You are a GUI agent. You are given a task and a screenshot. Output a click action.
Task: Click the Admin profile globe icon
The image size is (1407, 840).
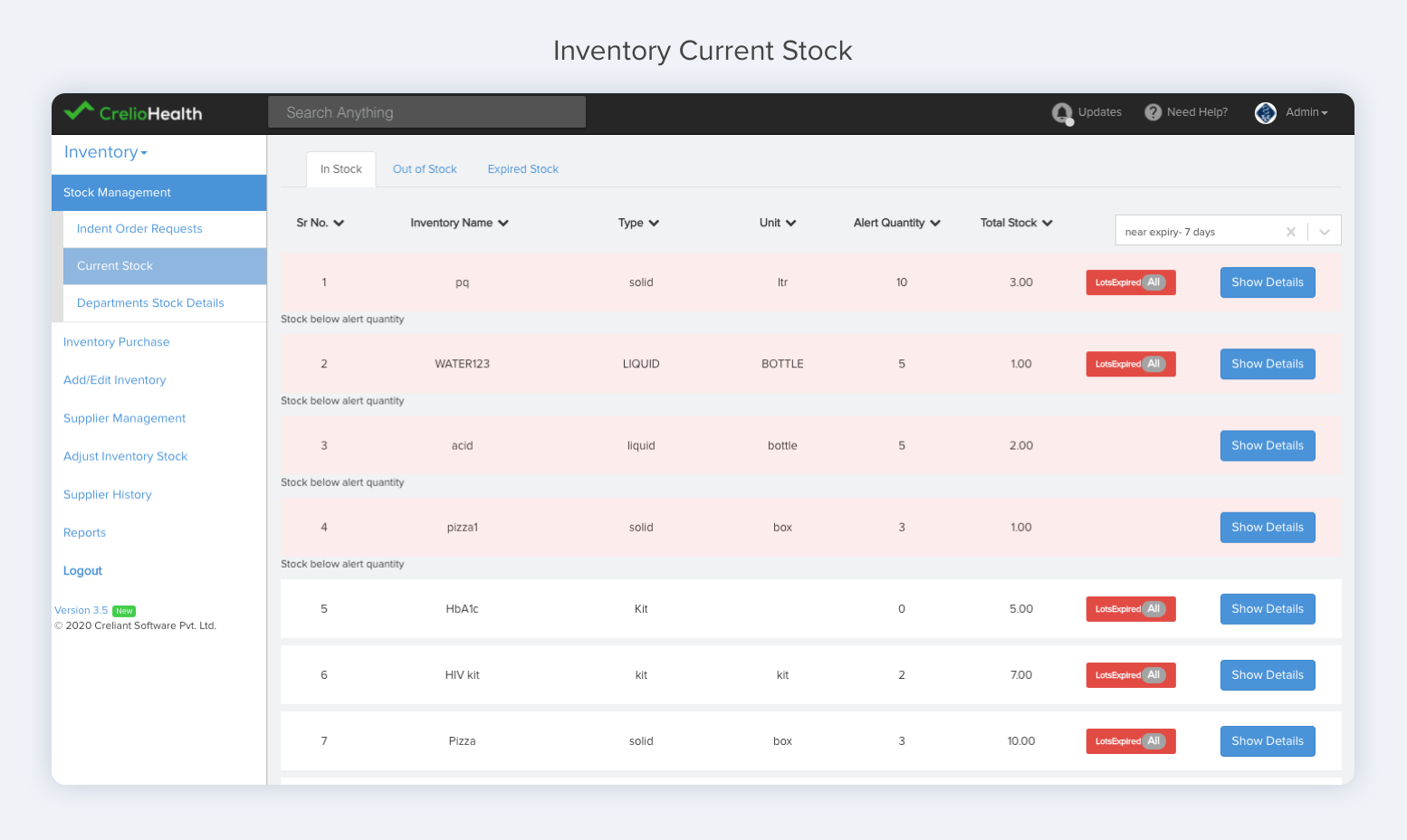1265,112
